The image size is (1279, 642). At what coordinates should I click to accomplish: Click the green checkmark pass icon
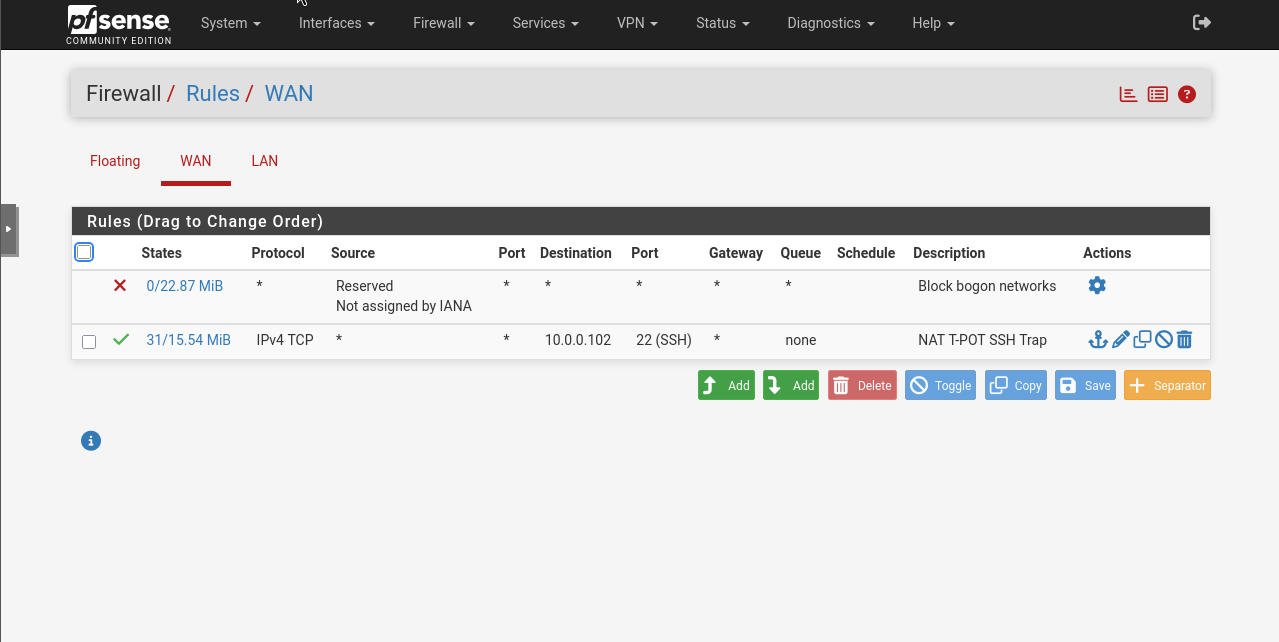[x=121, y=340]
